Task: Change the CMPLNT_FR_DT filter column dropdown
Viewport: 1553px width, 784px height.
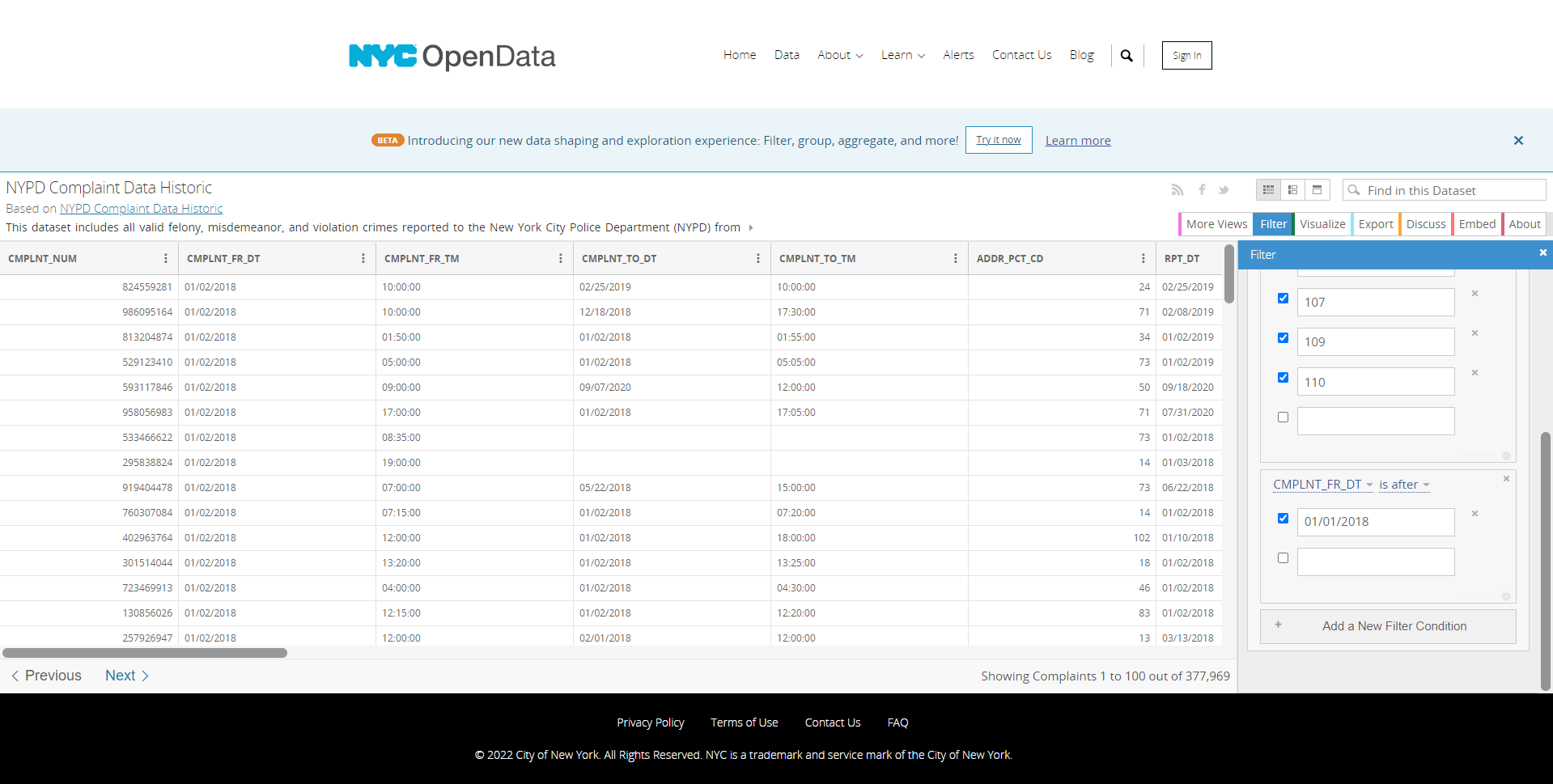Action: coord(1322,485)
